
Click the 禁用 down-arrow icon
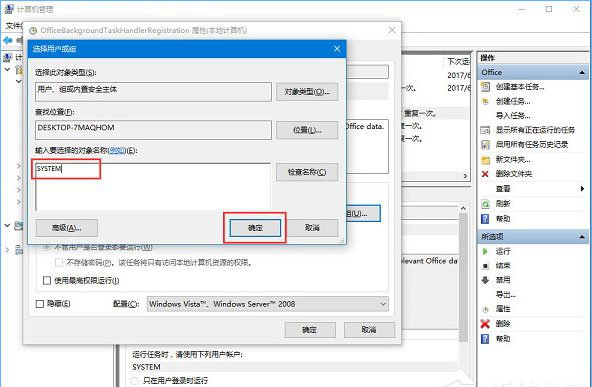pyautogui.click(x=485, y=280)
